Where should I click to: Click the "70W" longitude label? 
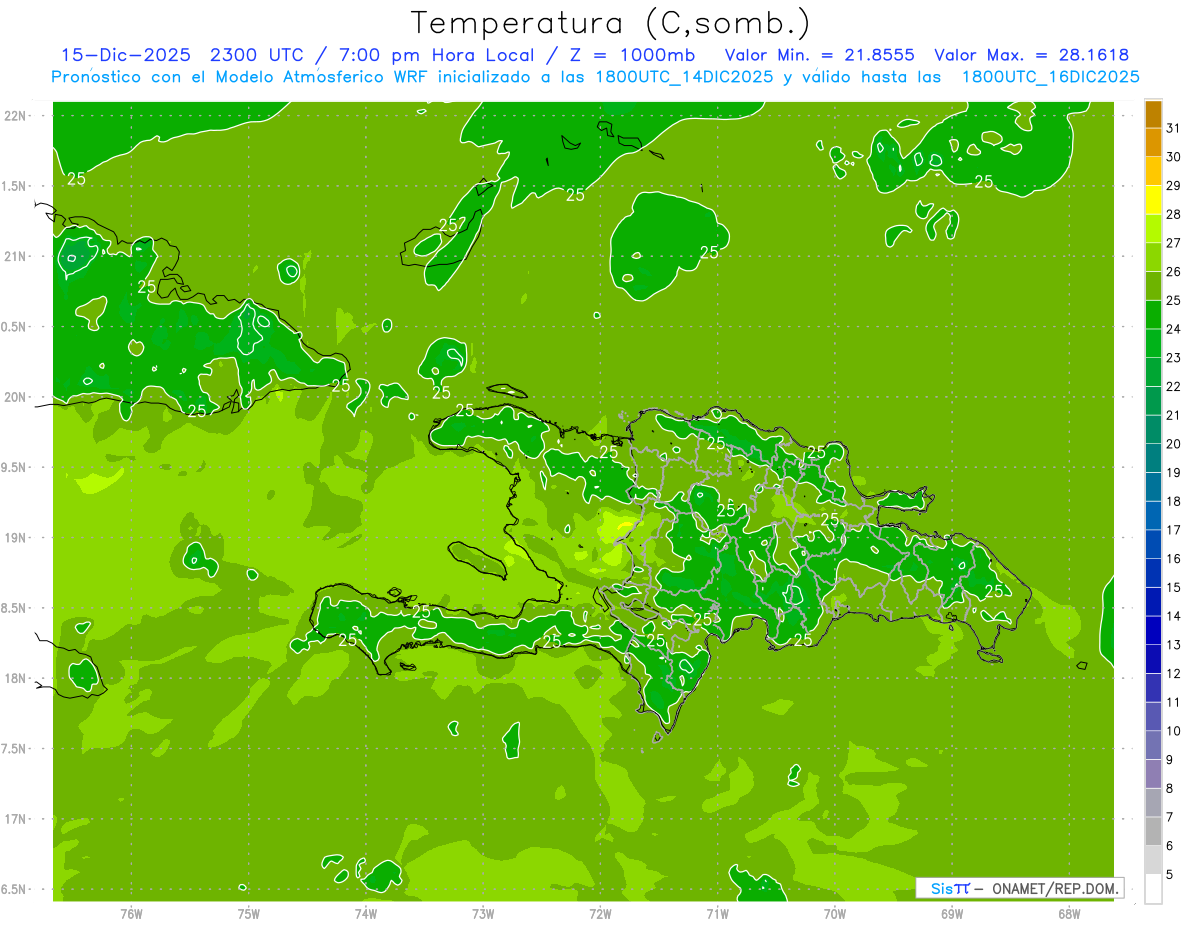pos(835,913)
